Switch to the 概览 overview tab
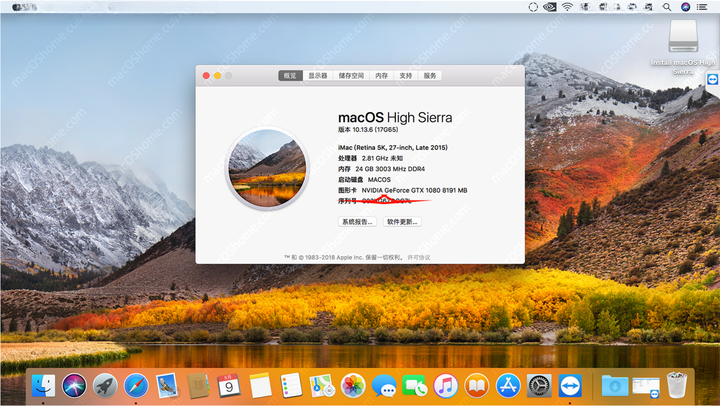This screenshot has width=720, height=406. point(290,75)
